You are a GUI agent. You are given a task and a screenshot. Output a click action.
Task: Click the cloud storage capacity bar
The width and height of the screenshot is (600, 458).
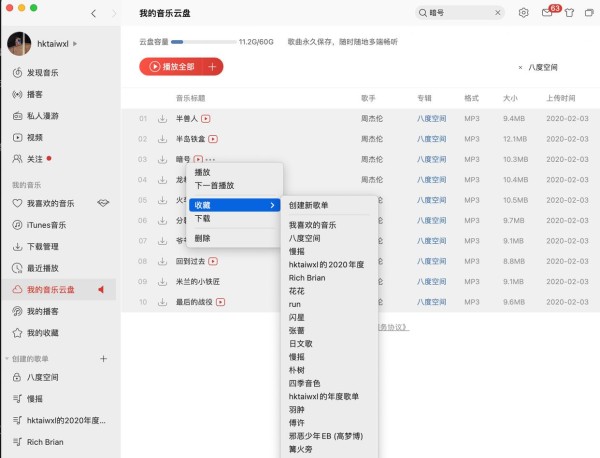coord(203,42)
